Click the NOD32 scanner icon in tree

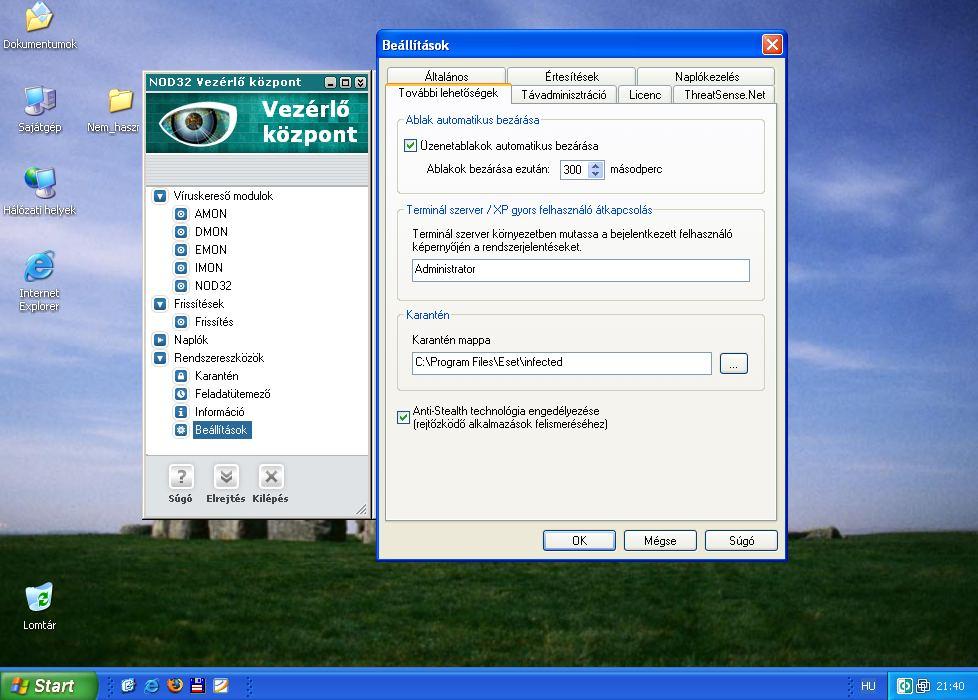pyautogui.click(x=181, y=286)
